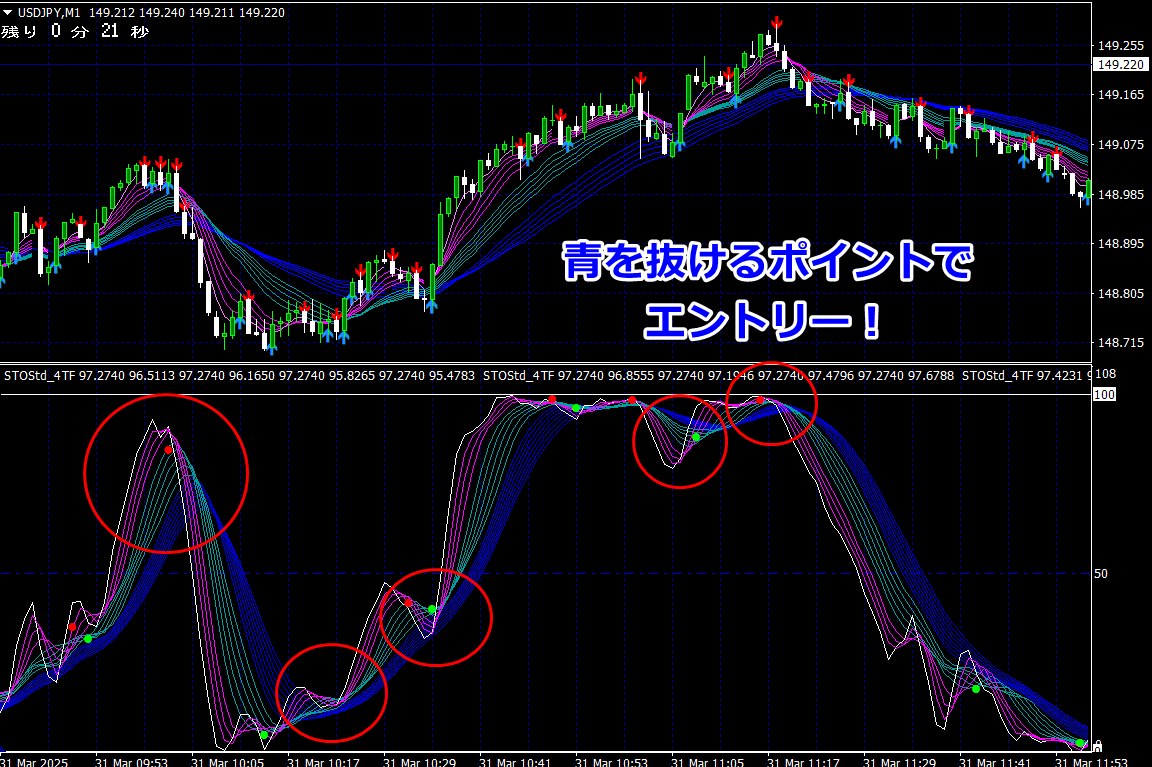1152x767 pixels.
Task: Click the 149.165 price scale label
Action: (1120, 95)
